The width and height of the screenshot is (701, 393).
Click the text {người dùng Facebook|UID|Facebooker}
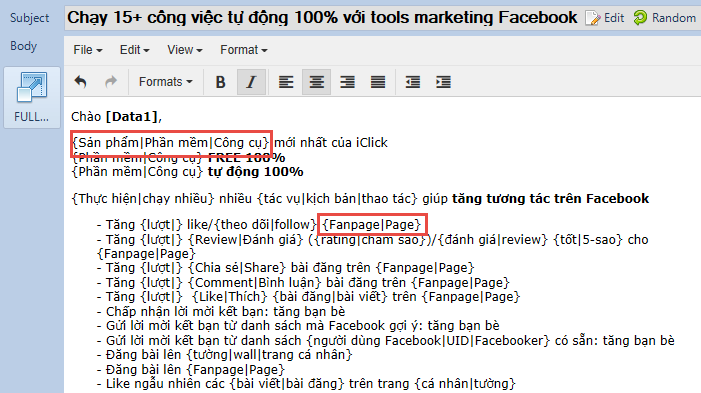pos(428,341)
